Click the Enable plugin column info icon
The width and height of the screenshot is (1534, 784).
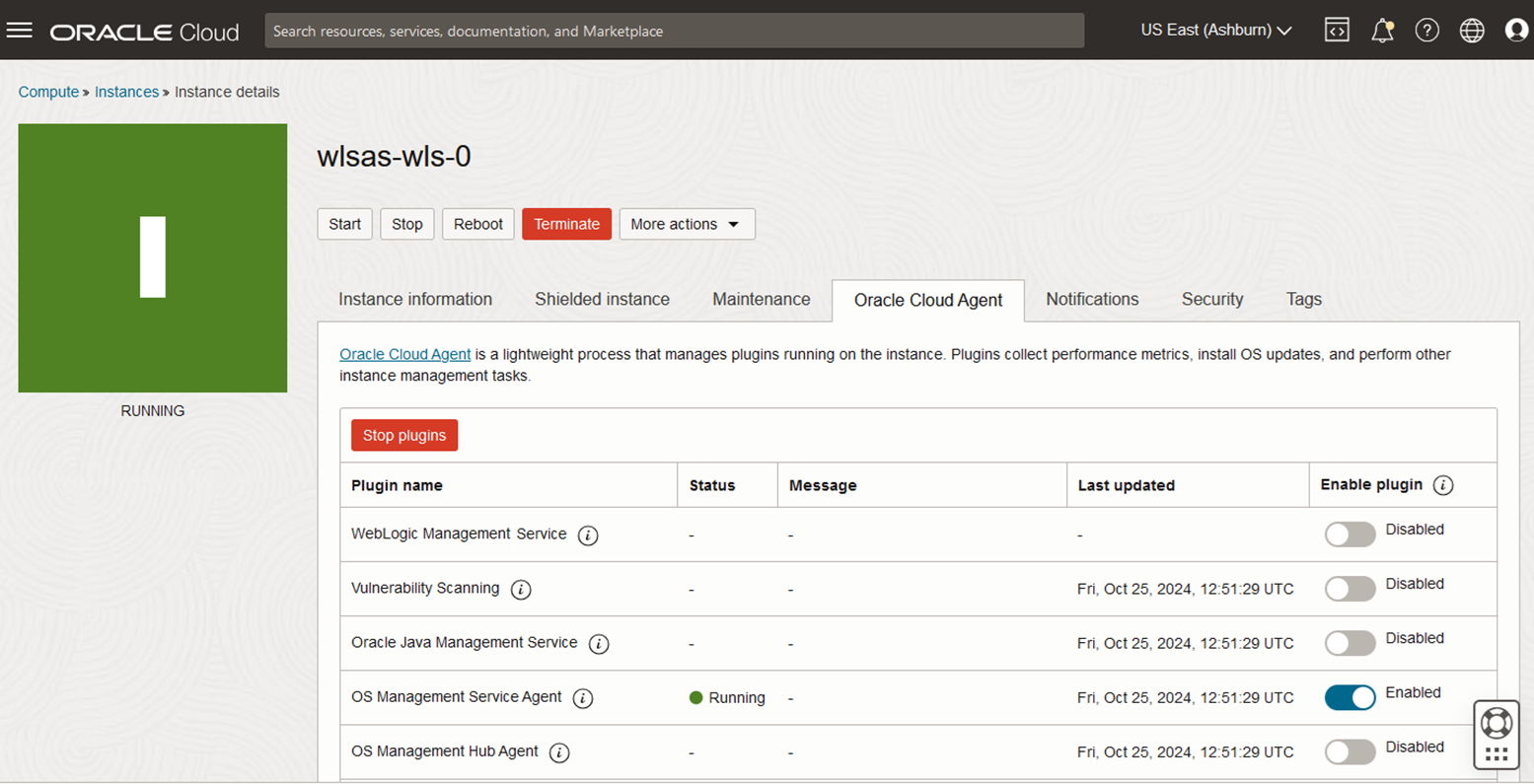(1443, 485)
